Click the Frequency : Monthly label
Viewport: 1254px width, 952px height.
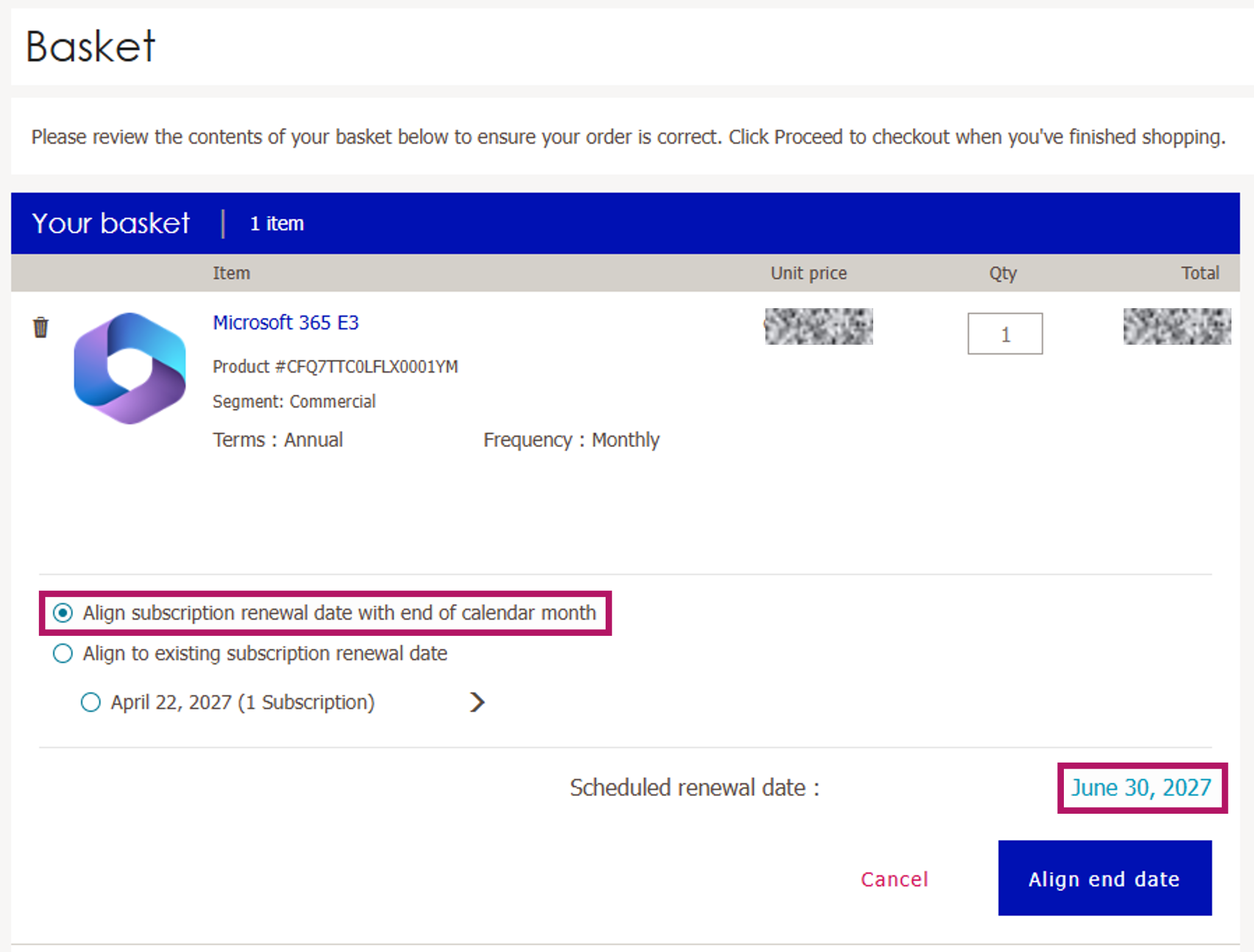pyautogui.click(x=572, y=440)
